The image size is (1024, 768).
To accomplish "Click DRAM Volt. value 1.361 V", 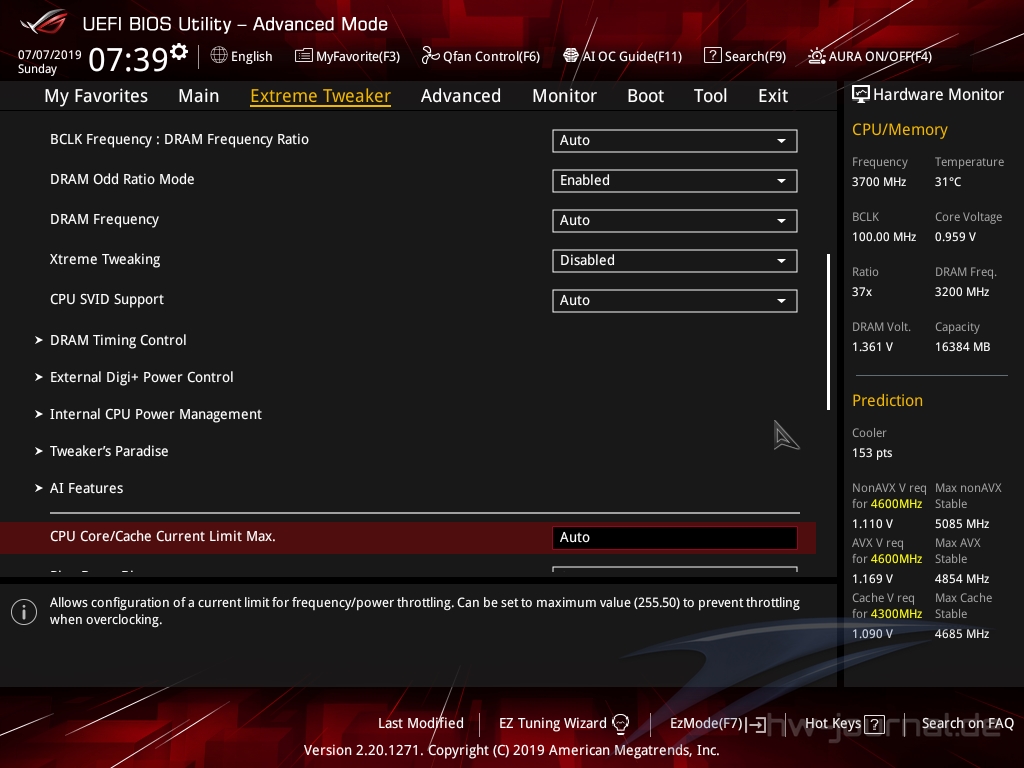I will click(x=872, y=347).
